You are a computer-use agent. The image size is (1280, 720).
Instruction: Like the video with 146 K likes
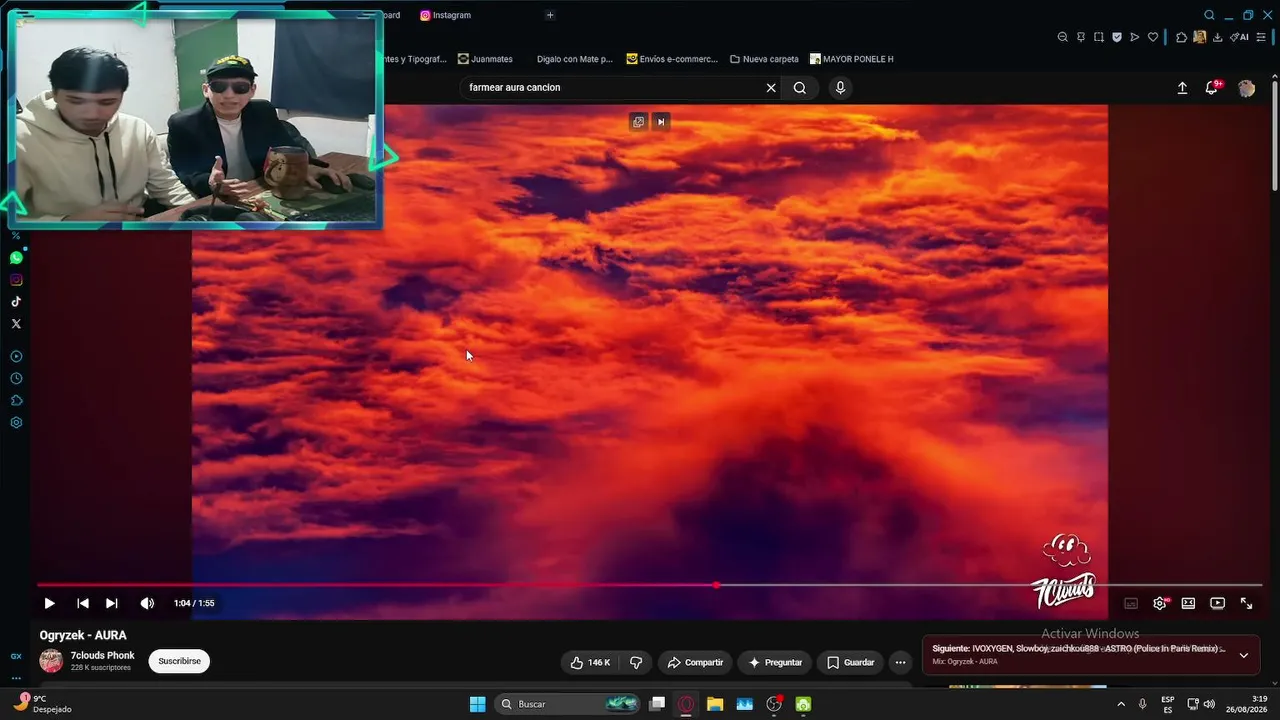(x=590, y=662)
